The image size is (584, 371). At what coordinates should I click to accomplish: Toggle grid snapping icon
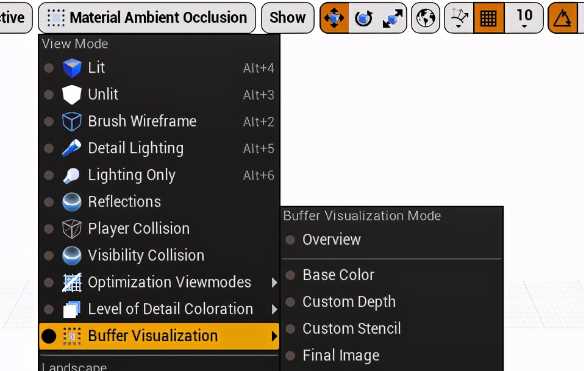click(x=489, y=18)
